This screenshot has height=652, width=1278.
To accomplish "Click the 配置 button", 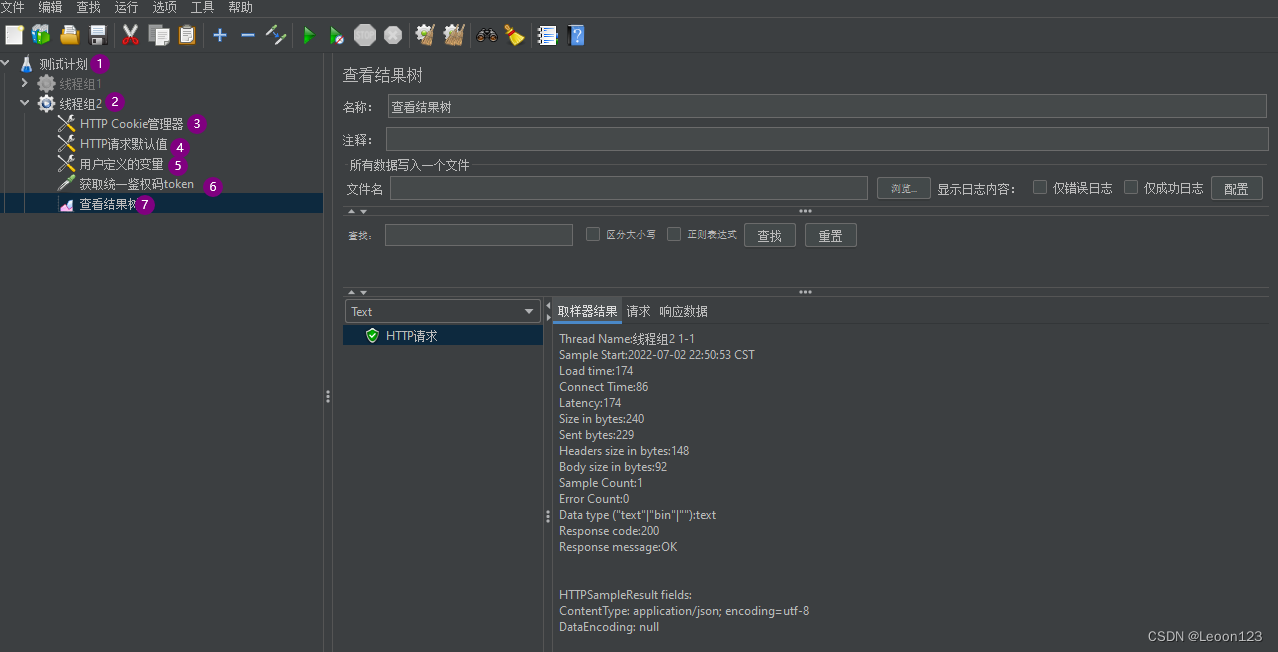I will click(x=1236, y=188).
